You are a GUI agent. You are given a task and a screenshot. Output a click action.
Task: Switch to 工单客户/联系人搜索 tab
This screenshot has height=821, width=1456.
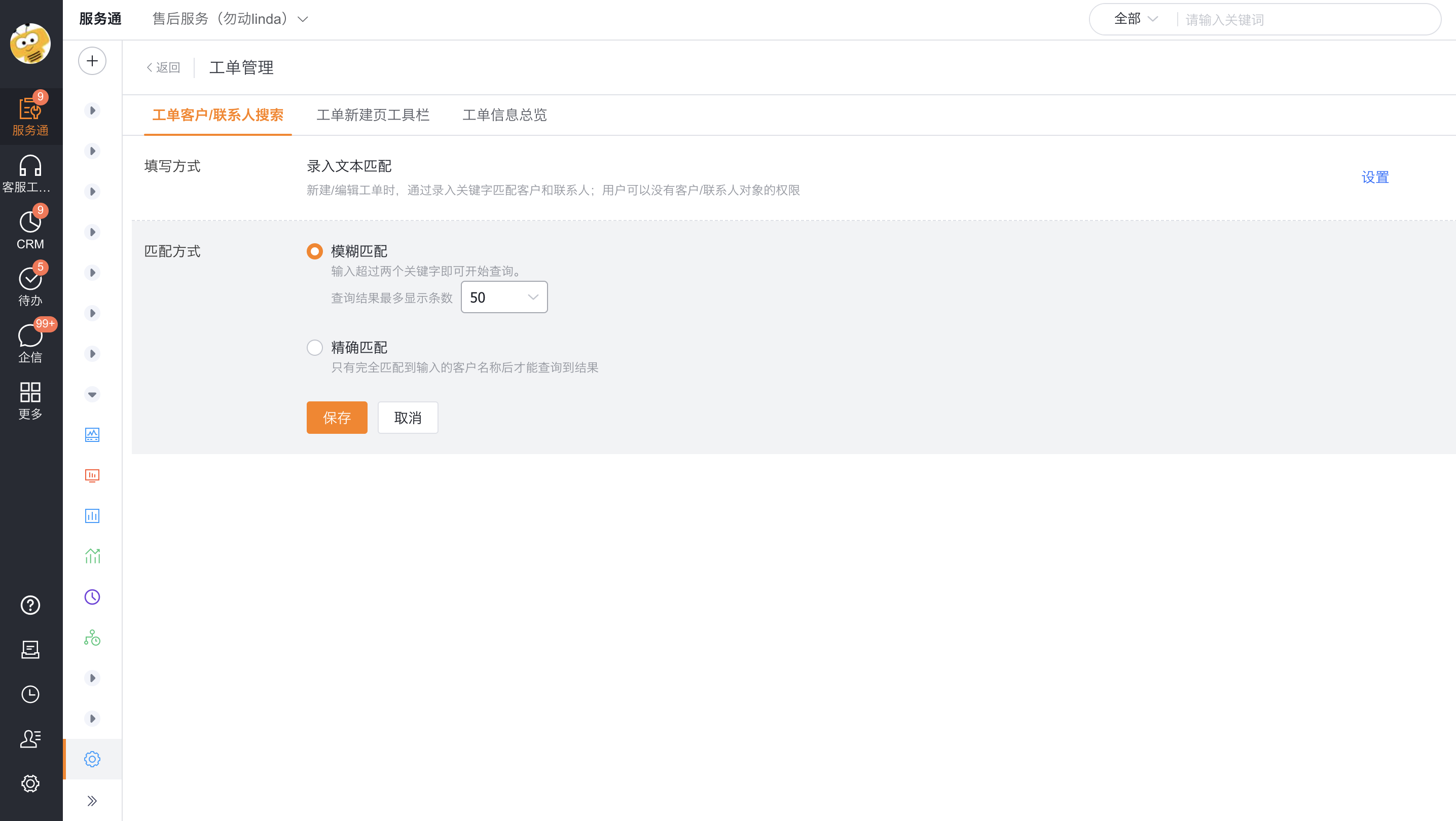[x=217, y=115]
